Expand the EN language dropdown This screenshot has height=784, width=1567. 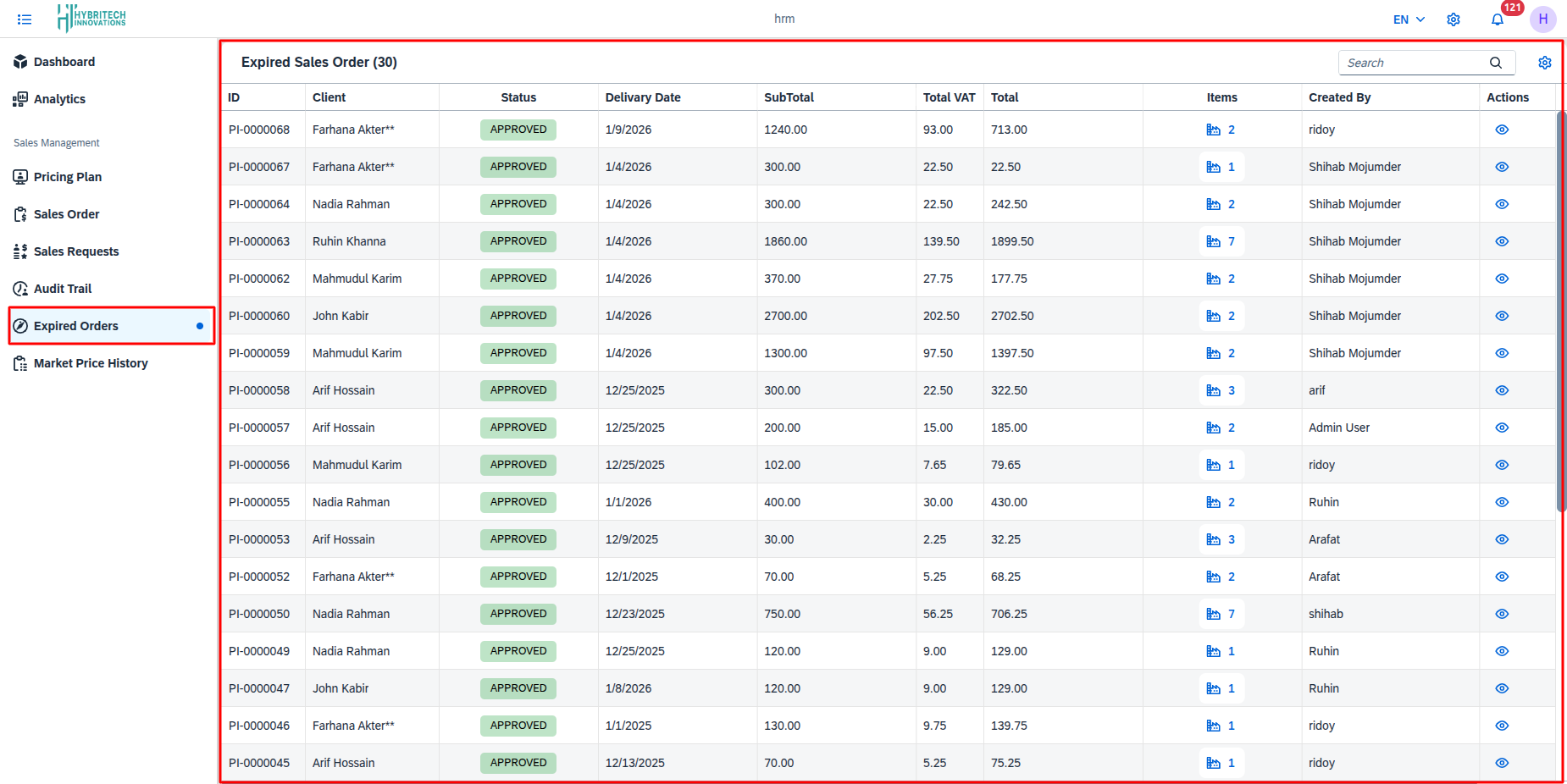[x=1409, y=19]
